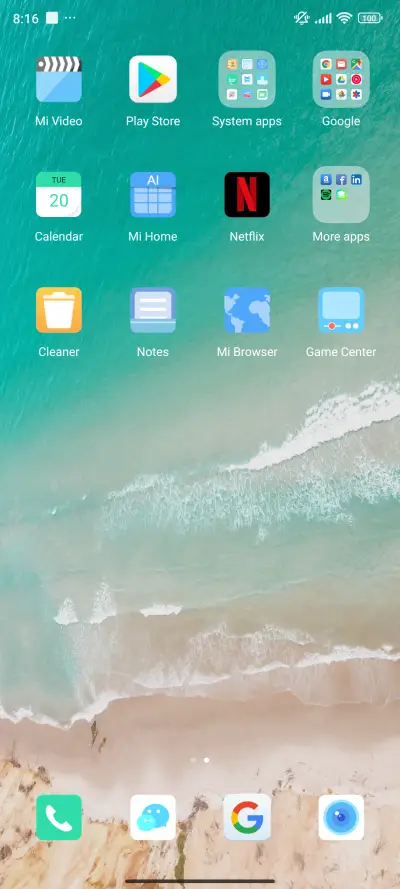This screenshot has width=400, height=889.
Task: Tap the "Cleaner" label
Action: click(59, 352)
